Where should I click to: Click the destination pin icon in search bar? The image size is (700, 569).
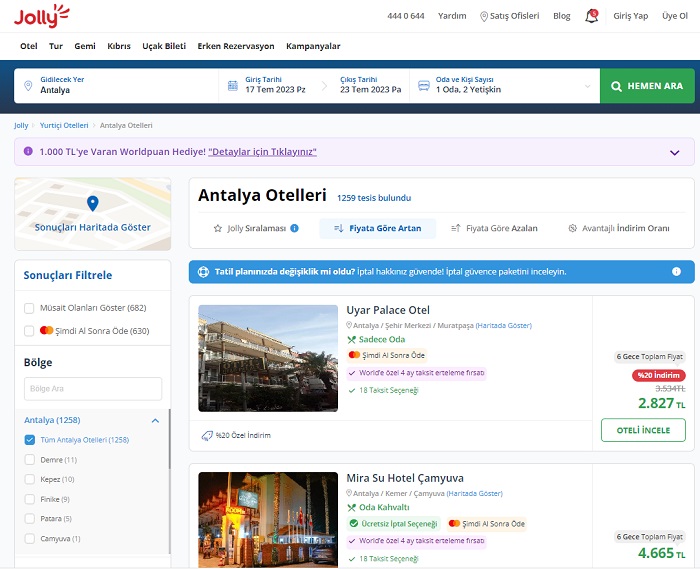tap(28, 86)
